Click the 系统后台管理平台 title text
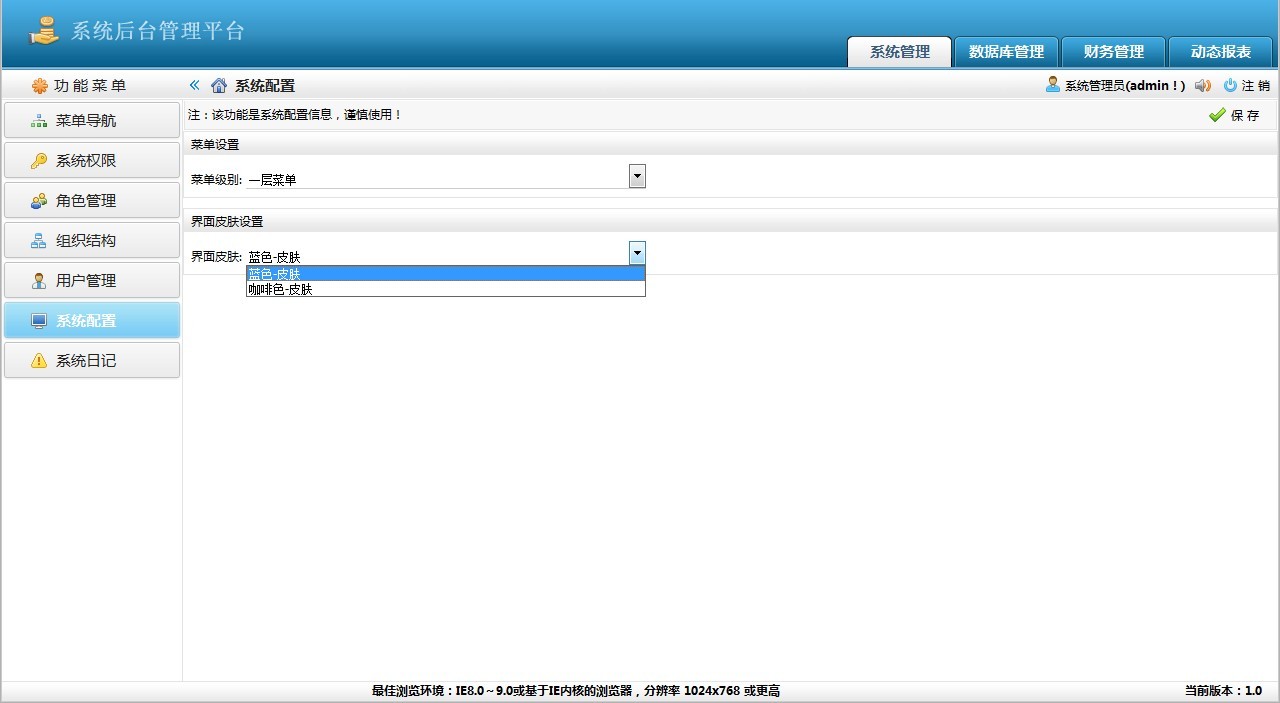 158,30
